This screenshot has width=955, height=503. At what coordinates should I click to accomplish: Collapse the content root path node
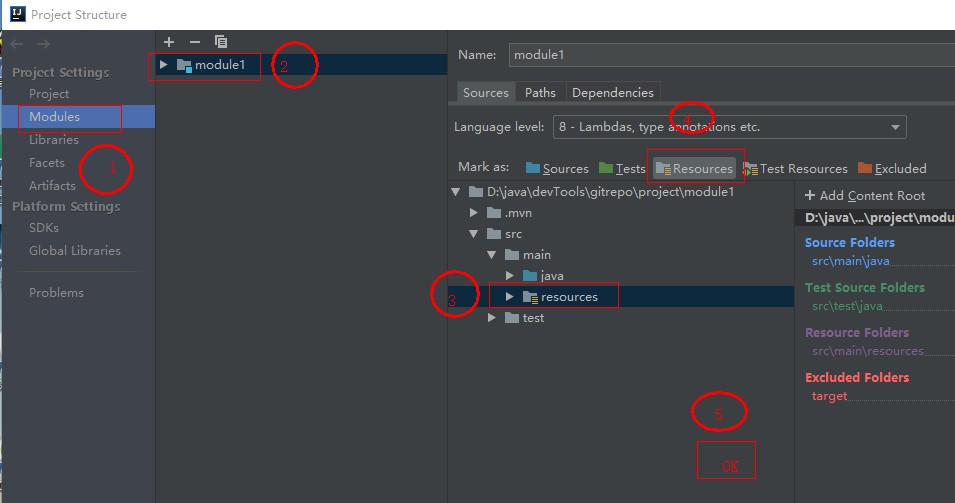pos(456,192)
